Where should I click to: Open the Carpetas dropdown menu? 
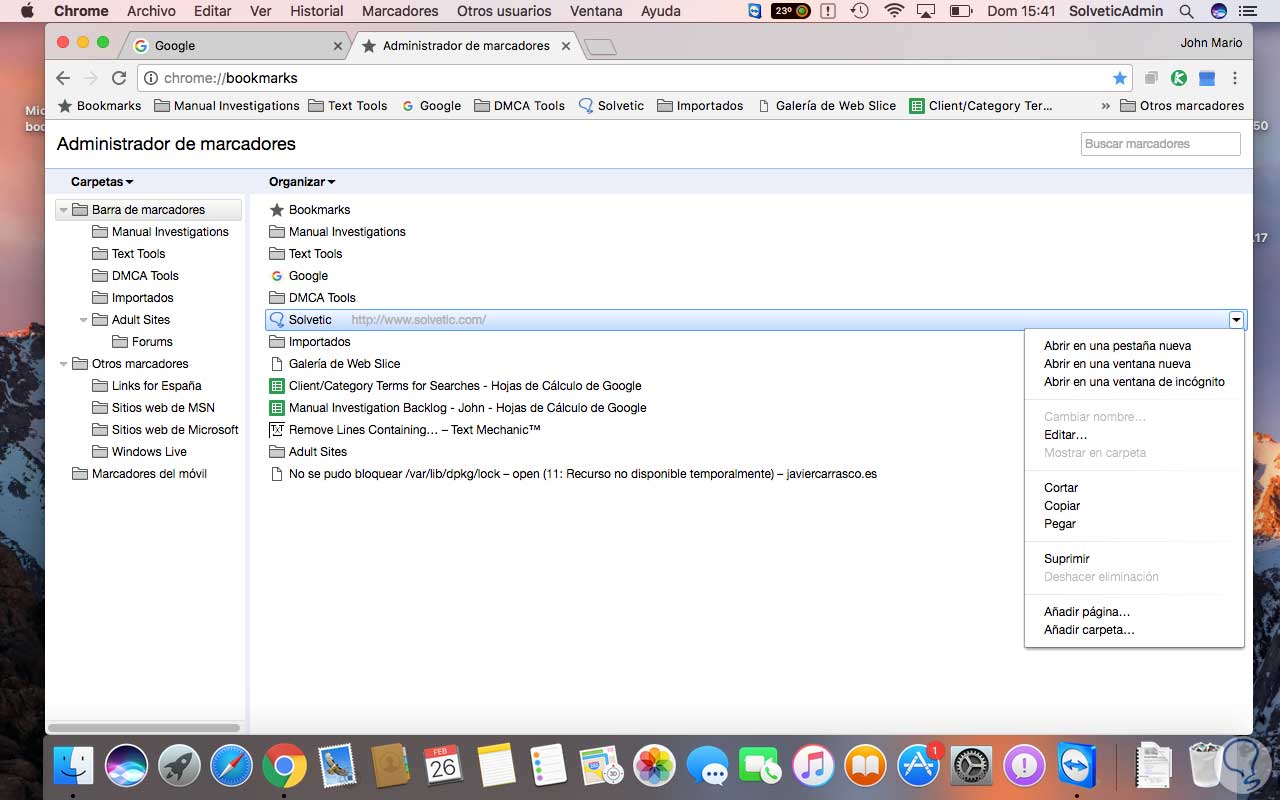click(x=102, y=182)
